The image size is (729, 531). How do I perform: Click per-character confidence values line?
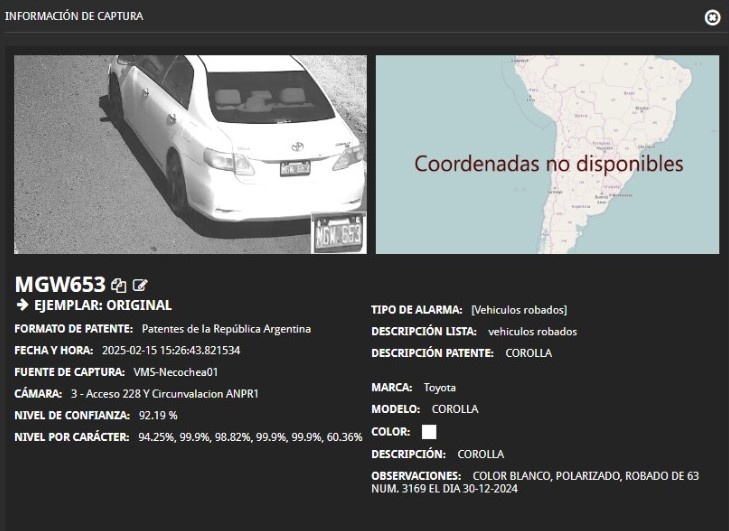click(250, 438)
